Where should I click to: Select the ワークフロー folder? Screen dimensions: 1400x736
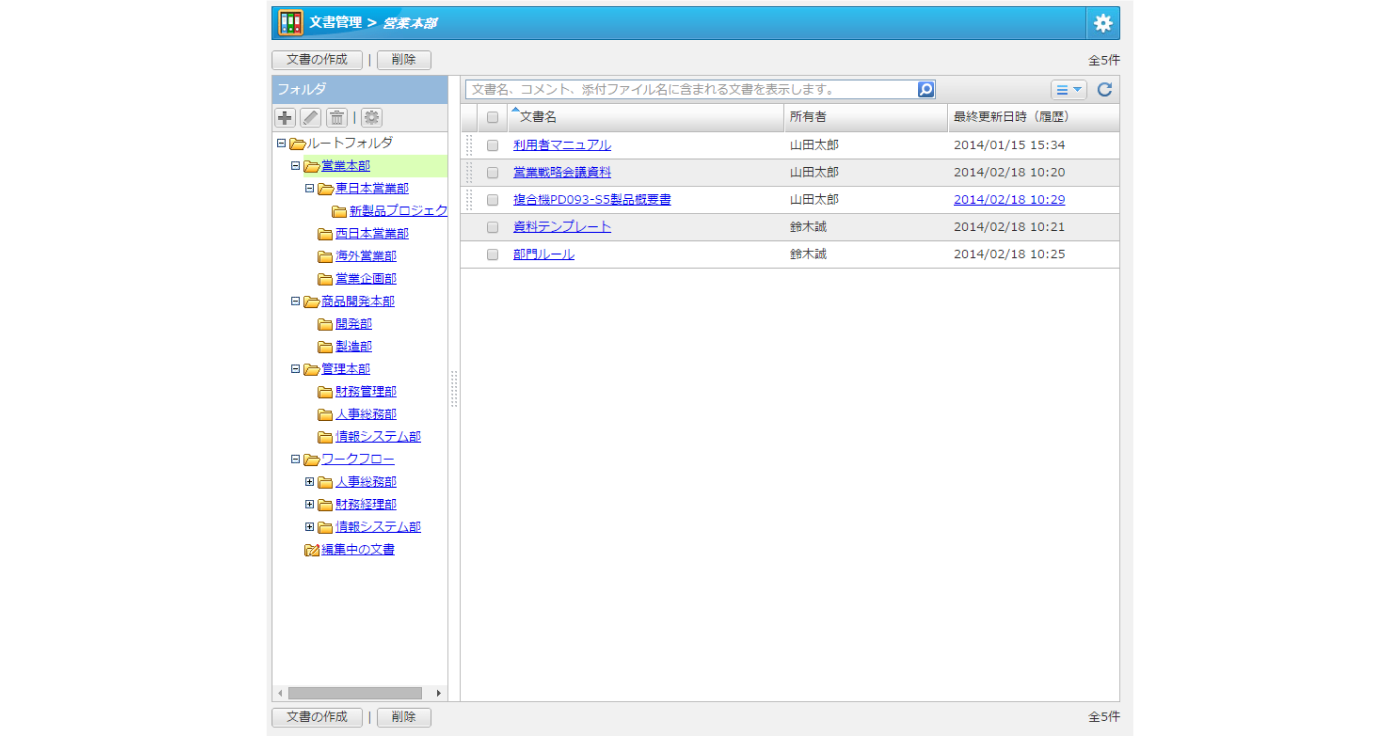358,459
